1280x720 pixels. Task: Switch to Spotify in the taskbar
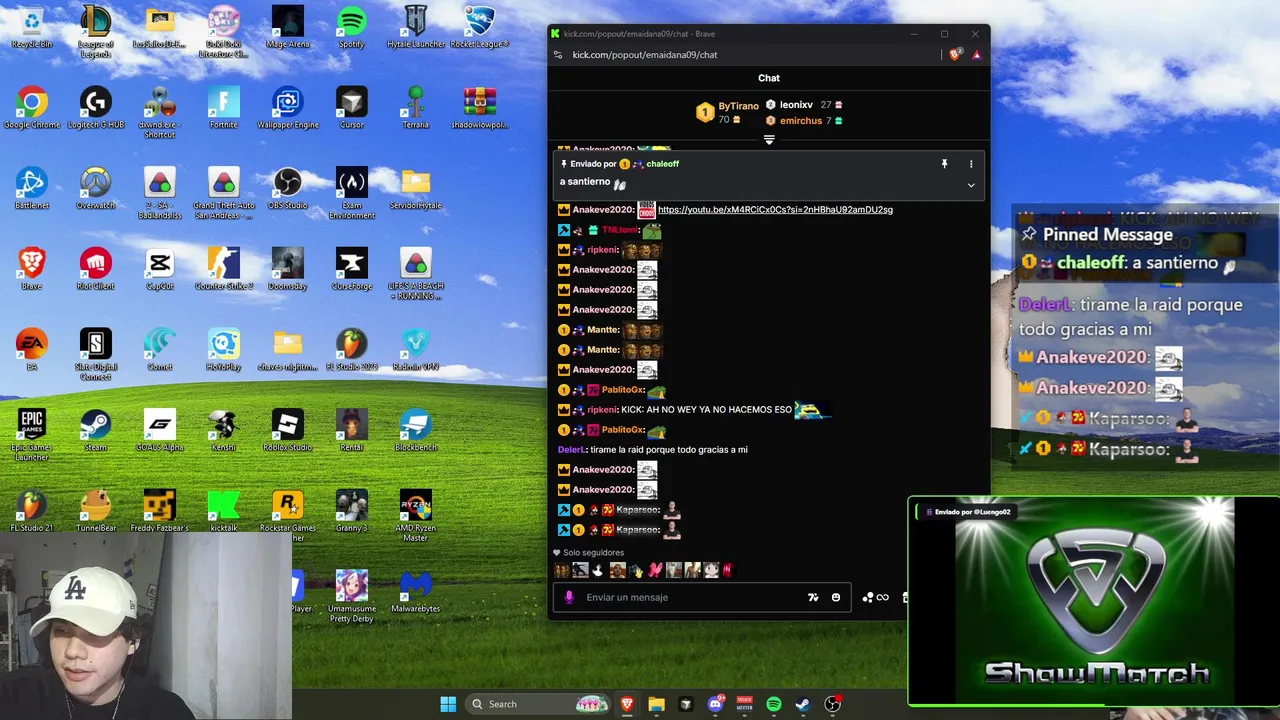[774, 704]
